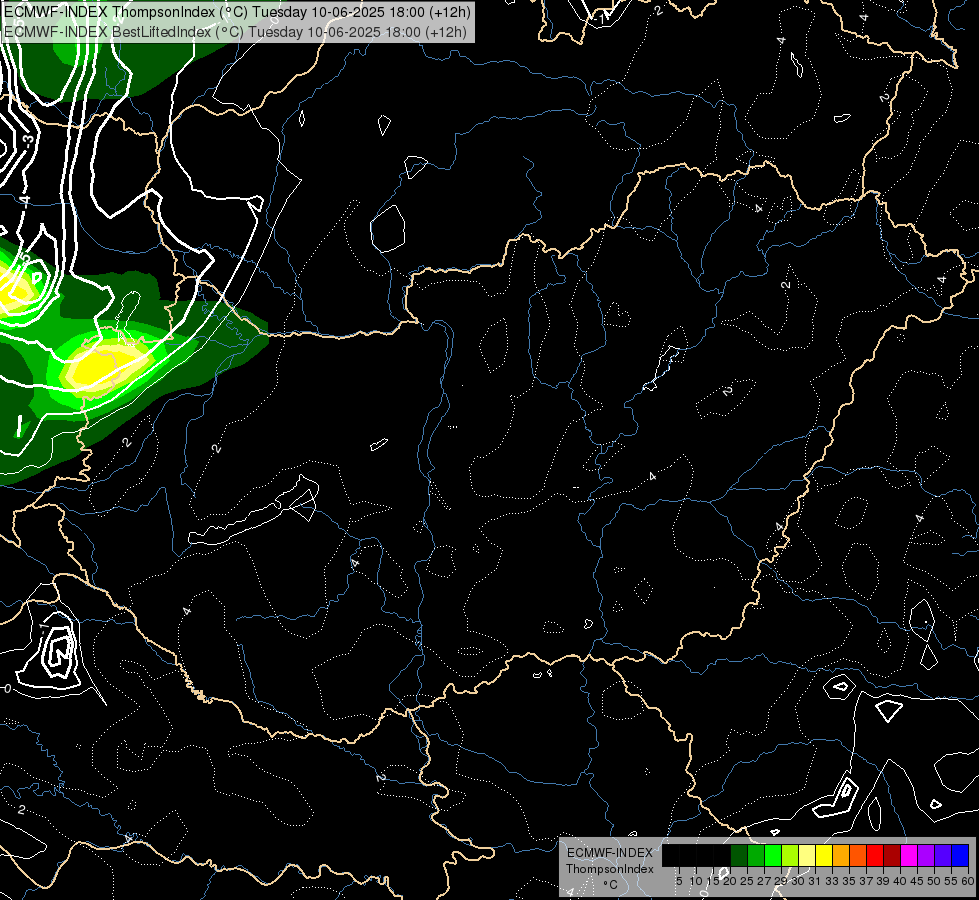
Task: Click the pale yellow 30-31 legend swatch
Action: coord(807,855)
